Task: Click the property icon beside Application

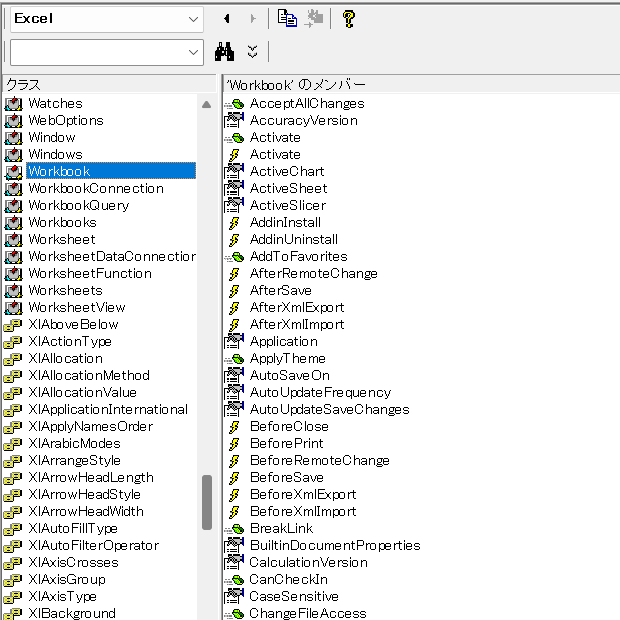Action: pos(234,342)
